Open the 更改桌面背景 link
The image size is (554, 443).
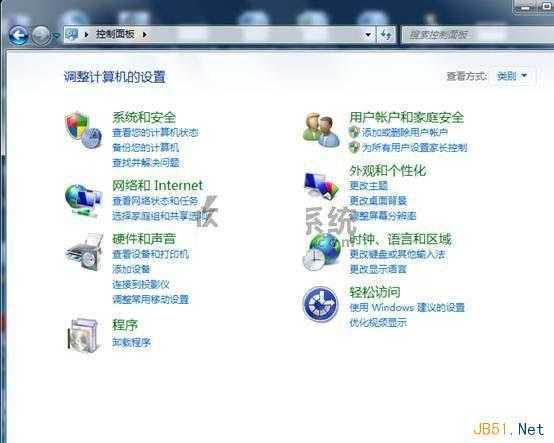pyautogui.click(x=378, y=201)
